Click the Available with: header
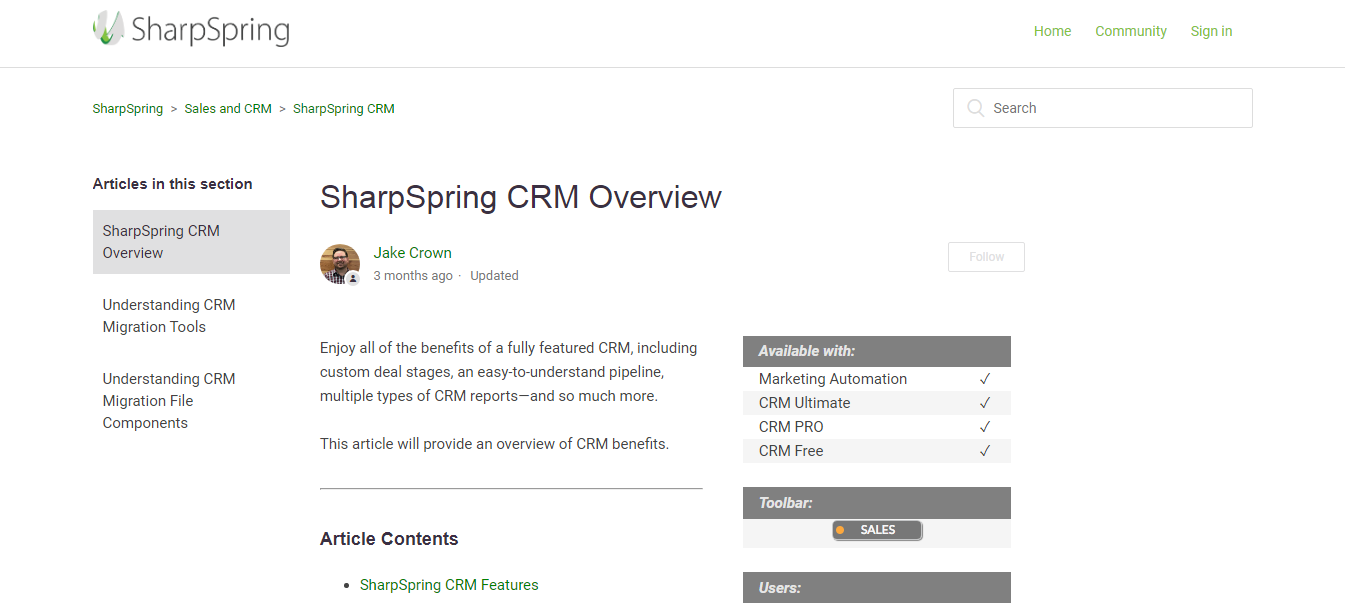 pyautogui.click(x=877, y=351)
